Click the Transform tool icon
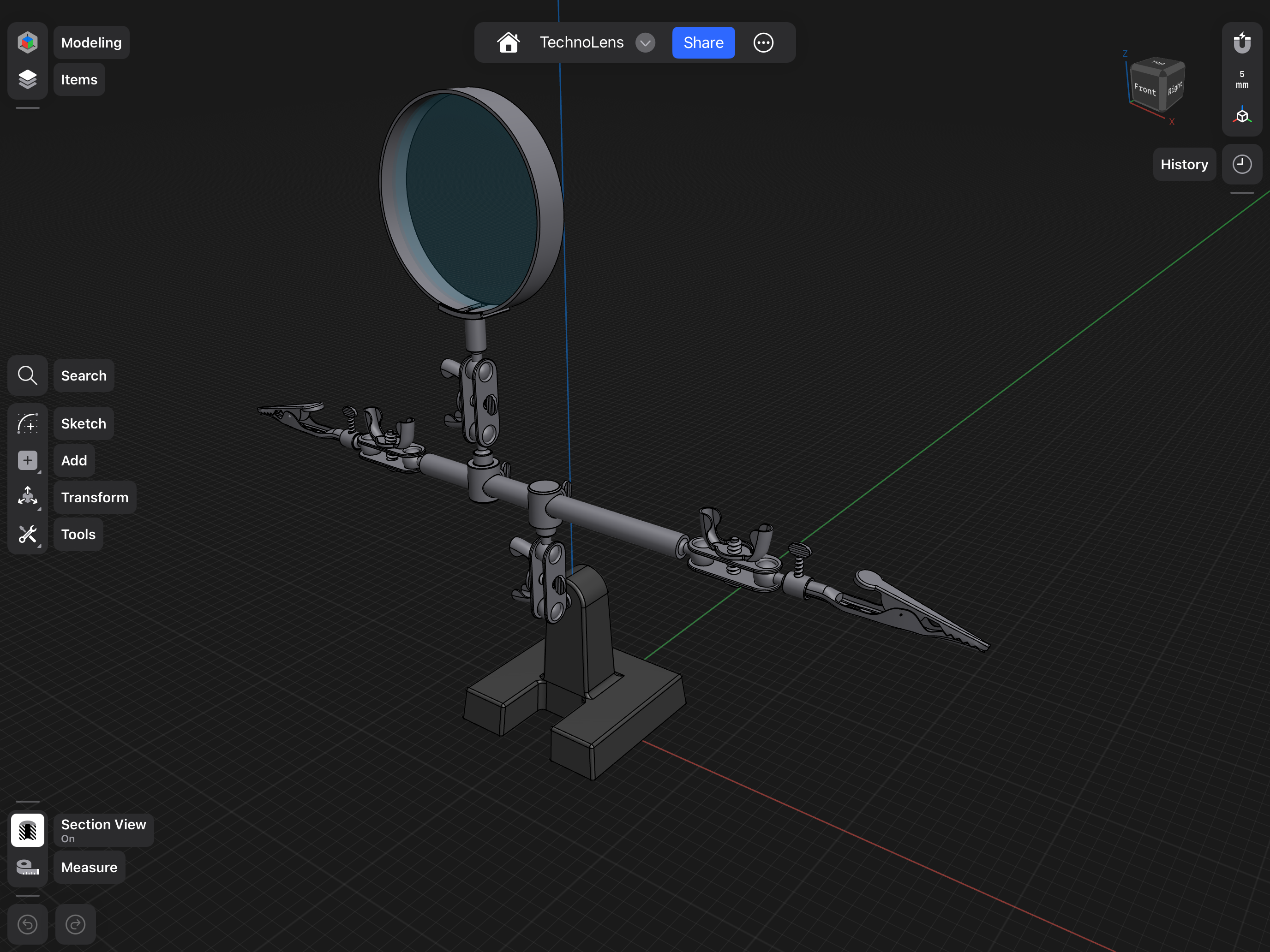Viewport: 1270px width, 952px height. coord(28,497)
